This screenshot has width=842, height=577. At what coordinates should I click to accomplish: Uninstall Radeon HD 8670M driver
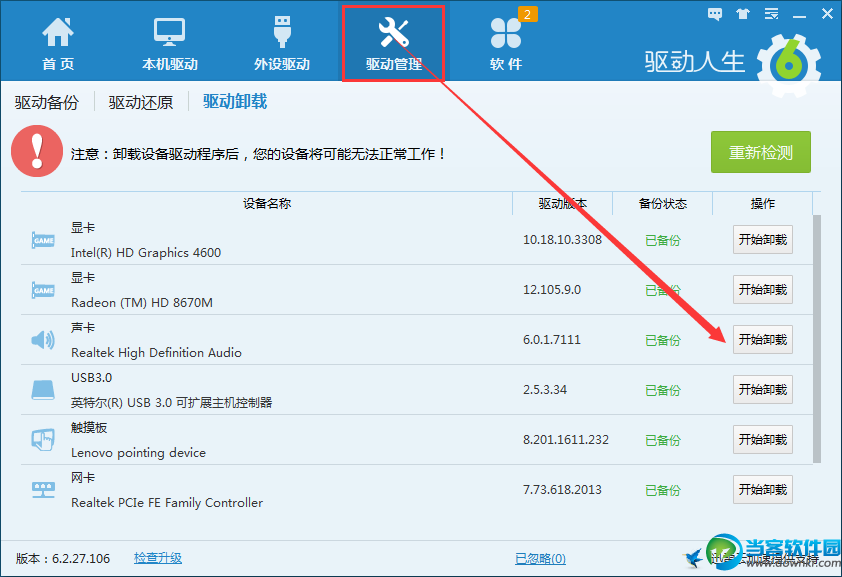coord(763,289)
